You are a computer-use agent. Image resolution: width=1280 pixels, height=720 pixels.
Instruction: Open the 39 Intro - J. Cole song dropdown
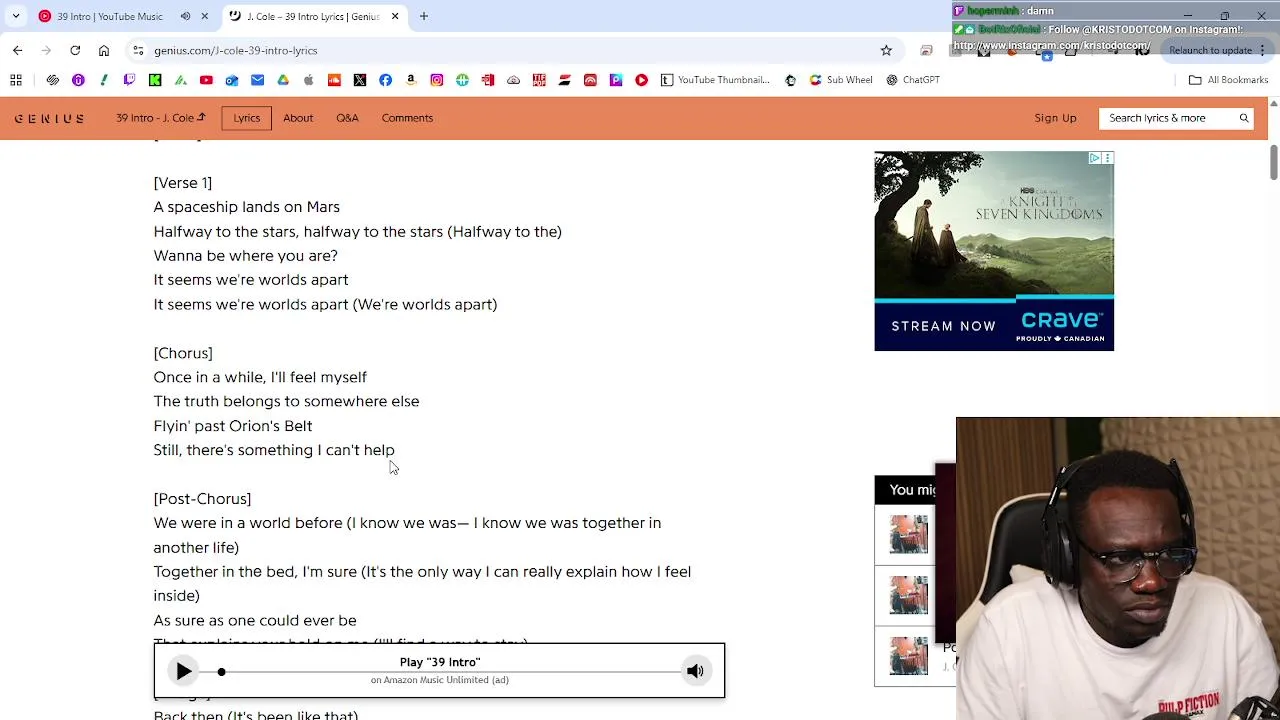click(x=160, y=118)
